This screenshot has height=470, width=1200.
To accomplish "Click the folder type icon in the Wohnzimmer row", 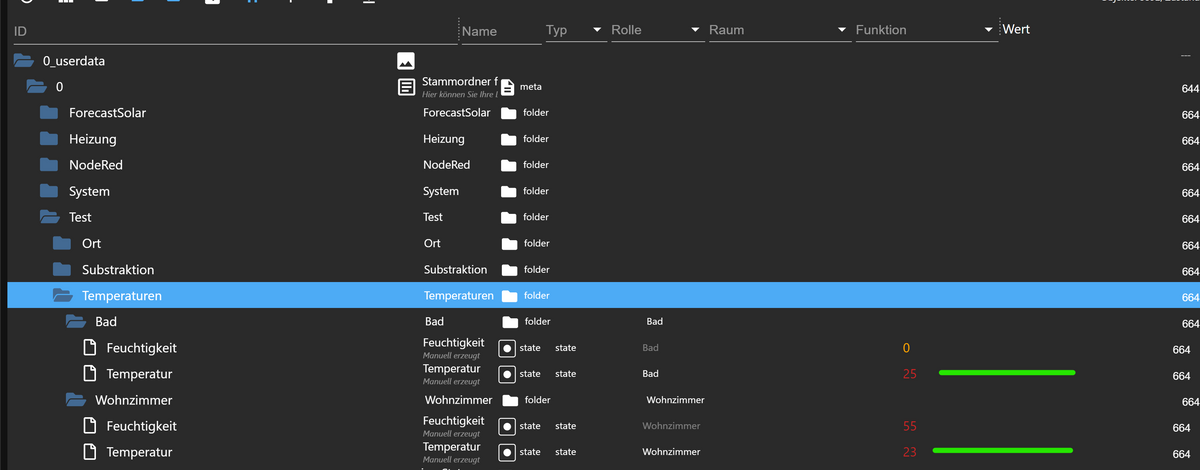I will click(510, 400).
